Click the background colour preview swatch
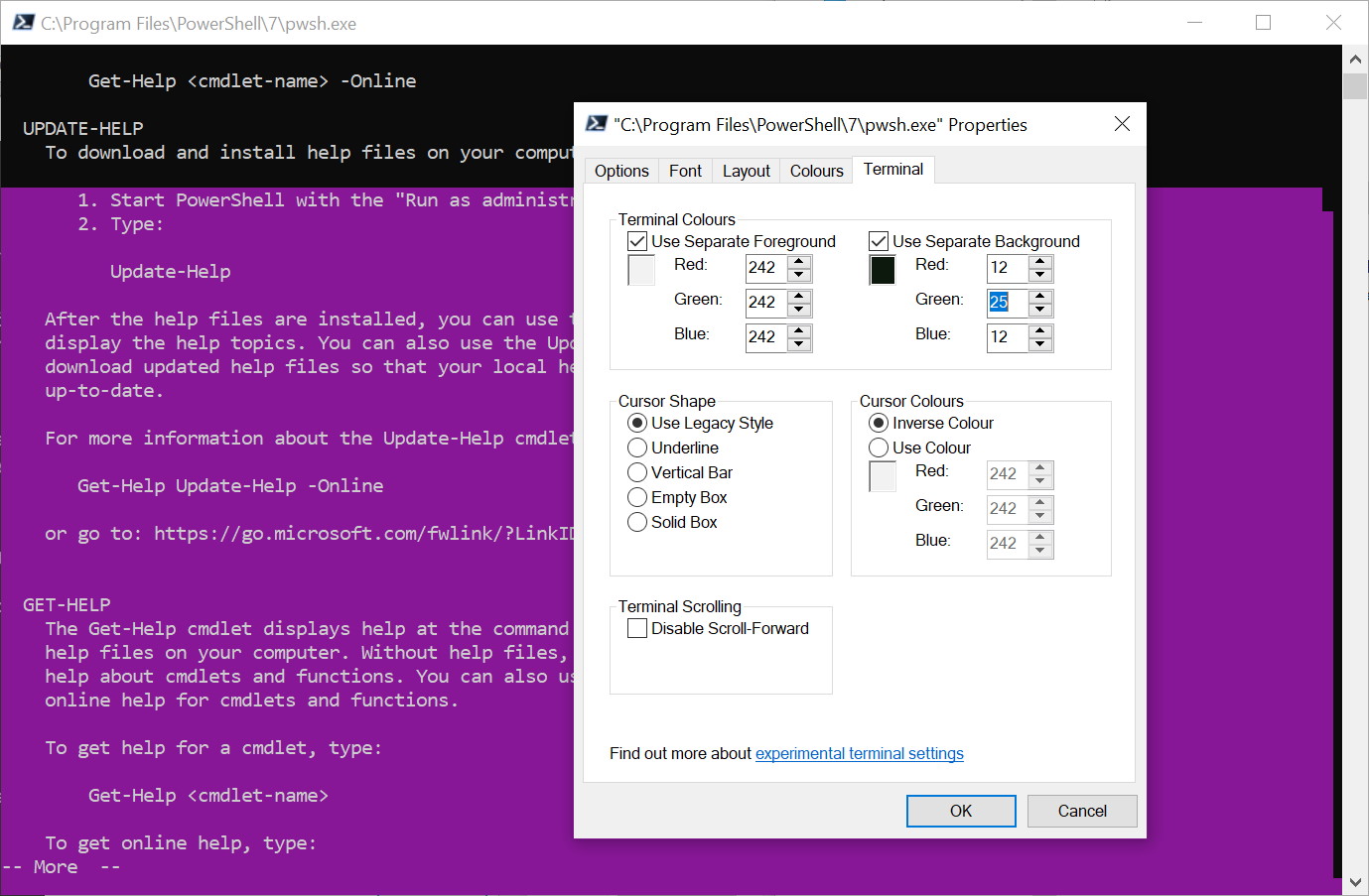 click(883, 270)
